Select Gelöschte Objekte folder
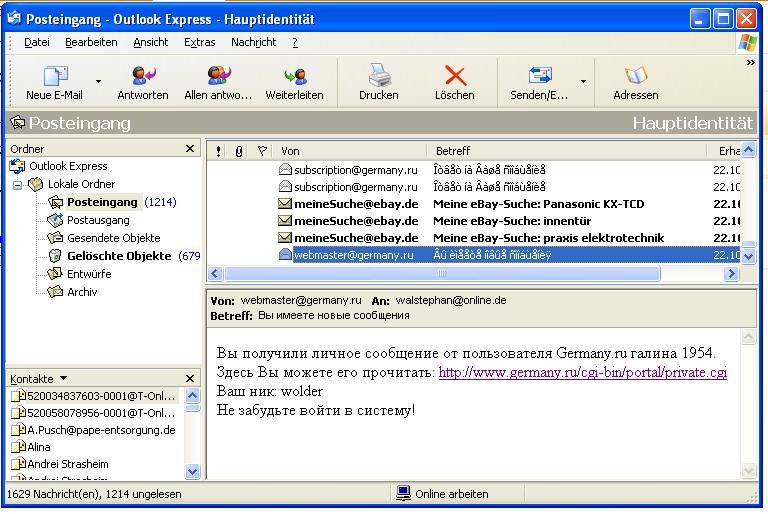This screenshot has width=768, height=514. point(119,256)
